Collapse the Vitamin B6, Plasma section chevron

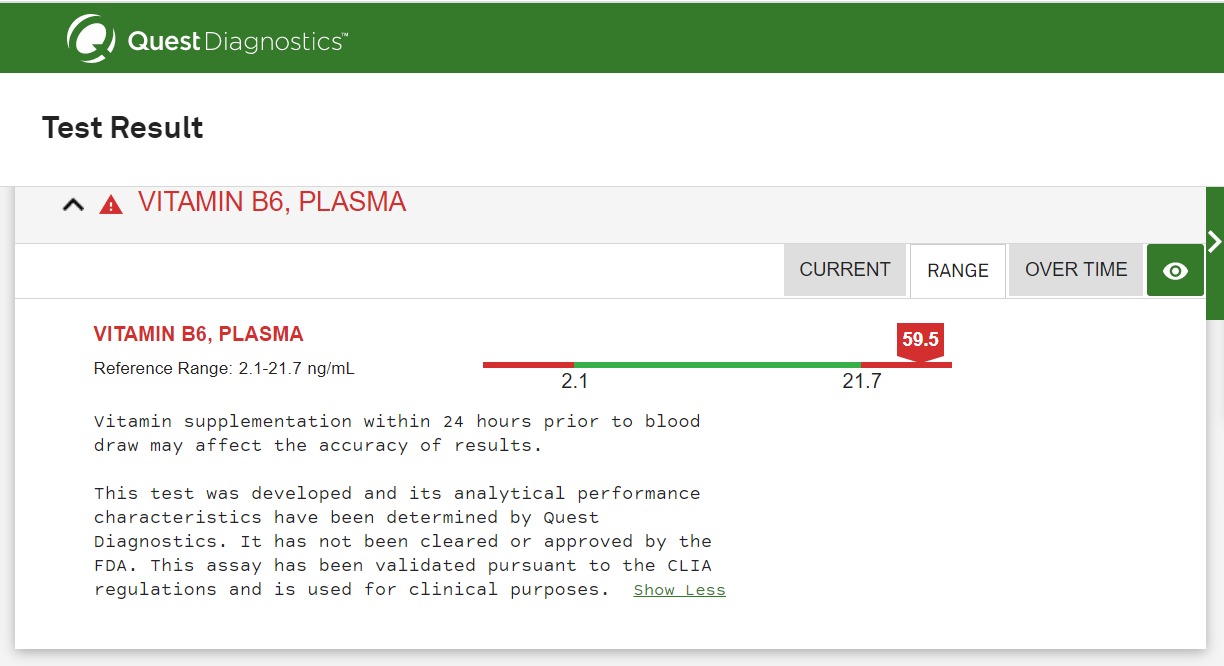click(73, 205)
